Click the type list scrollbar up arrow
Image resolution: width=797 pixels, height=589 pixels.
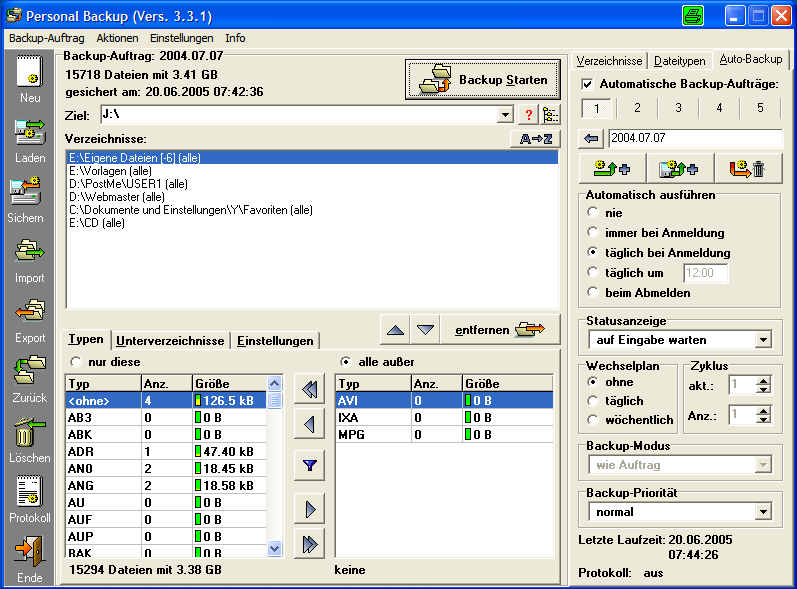(x=274, y=383)
